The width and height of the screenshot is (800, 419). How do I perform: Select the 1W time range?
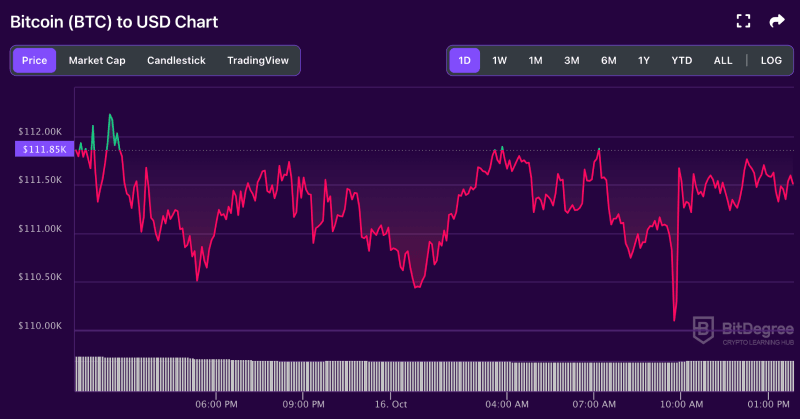click(500, 60)
